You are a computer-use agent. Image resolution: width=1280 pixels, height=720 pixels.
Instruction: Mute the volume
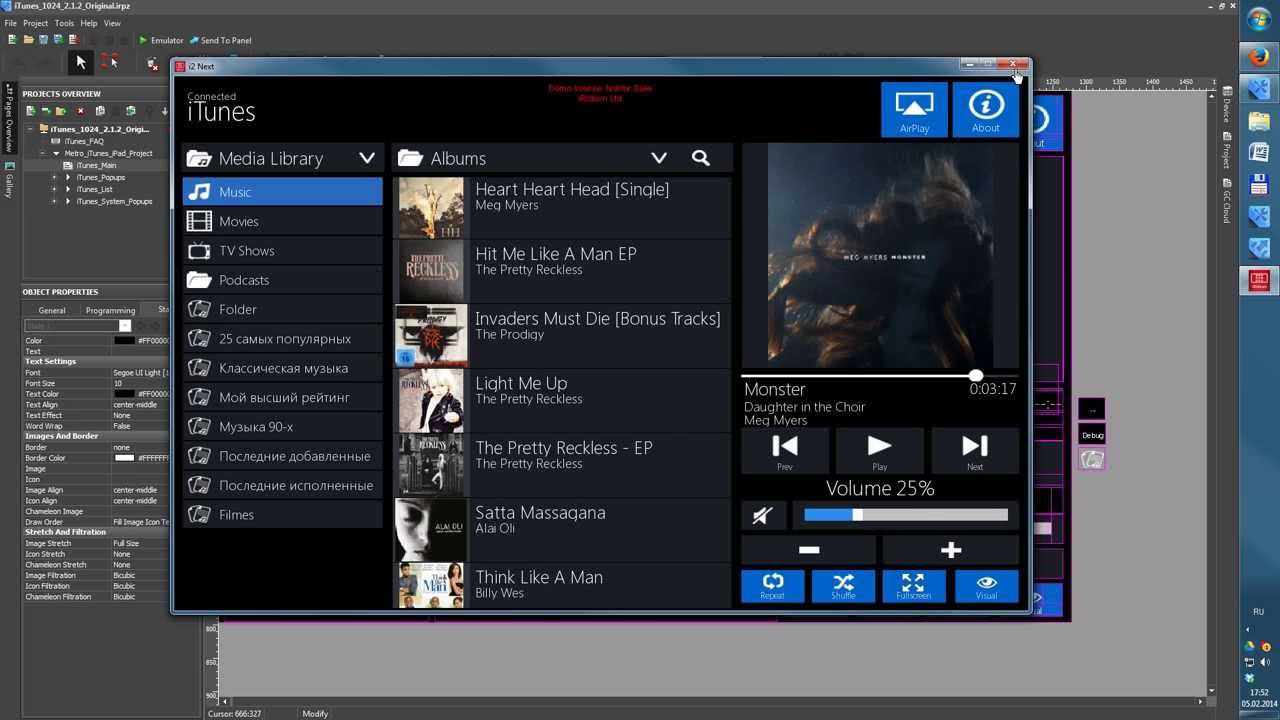point(763,515)
